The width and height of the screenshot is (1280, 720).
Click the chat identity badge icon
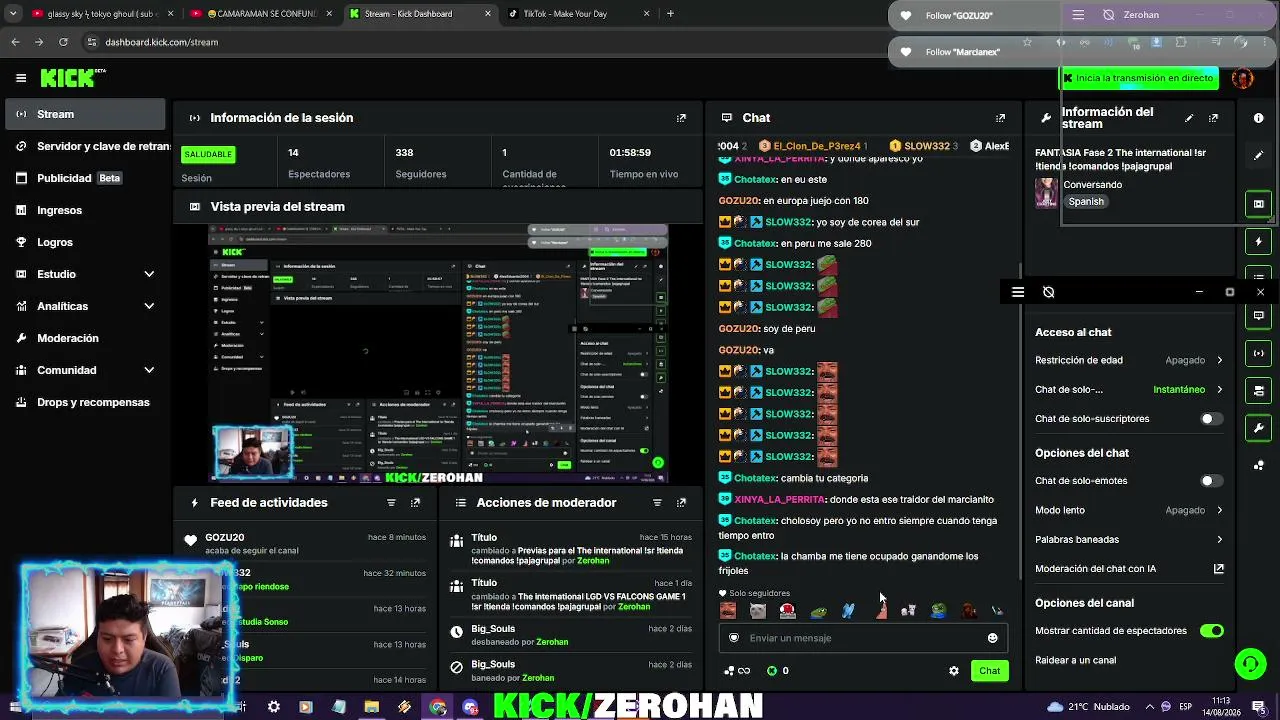(733, 638)
